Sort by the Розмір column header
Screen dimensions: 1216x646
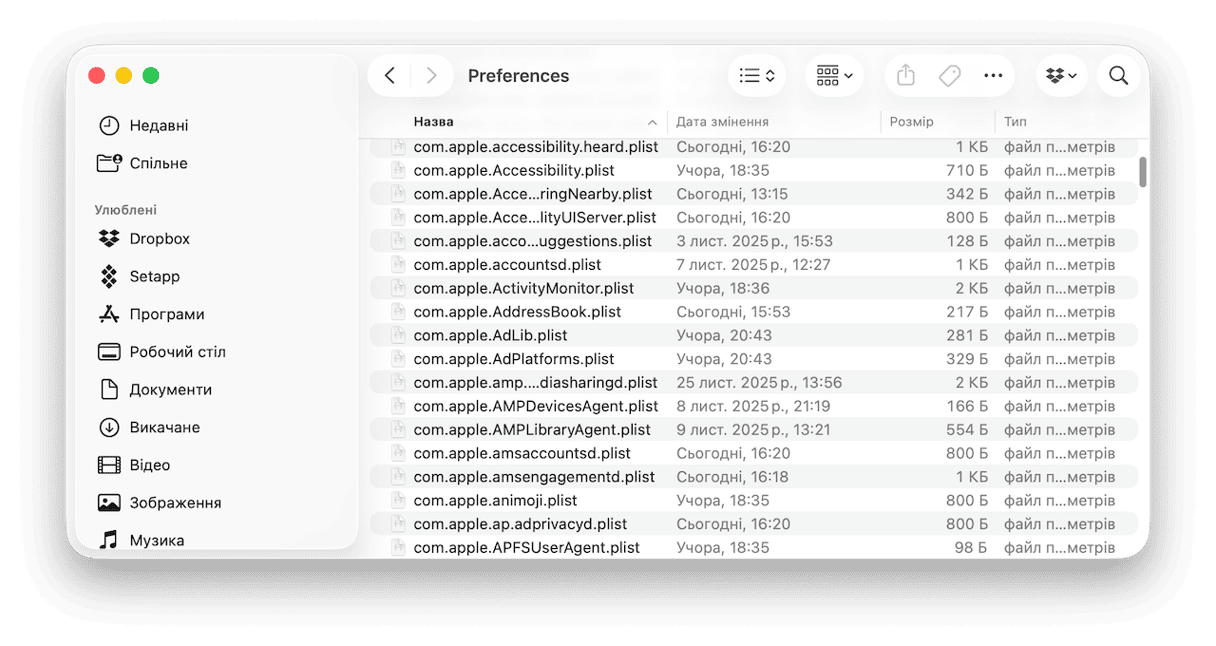coord(911,122)
